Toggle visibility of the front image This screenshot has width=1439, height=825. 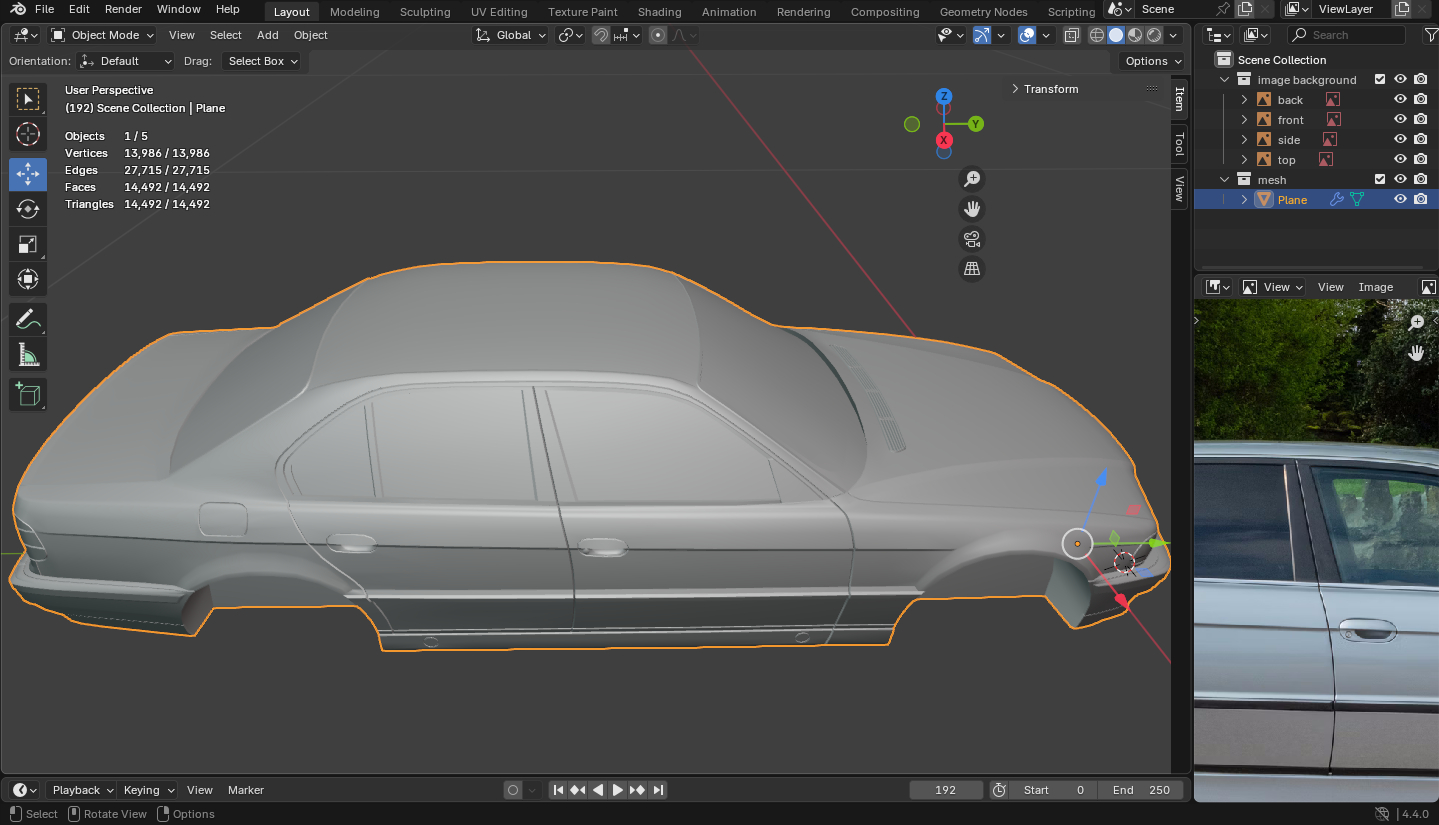[x=1400, y=119]
